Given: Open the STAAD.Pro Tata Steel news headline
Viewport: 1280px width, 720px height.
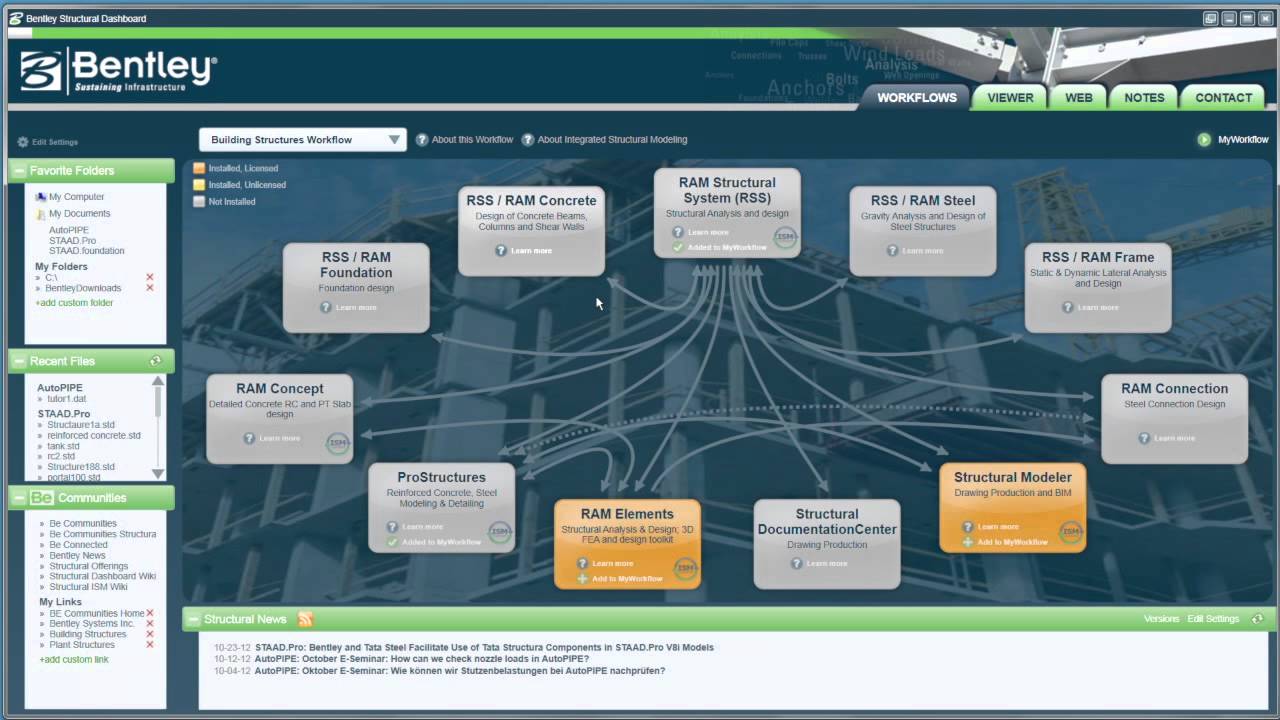Looking at the screenshot, I should pyautogui.click(x=484, y=648).
